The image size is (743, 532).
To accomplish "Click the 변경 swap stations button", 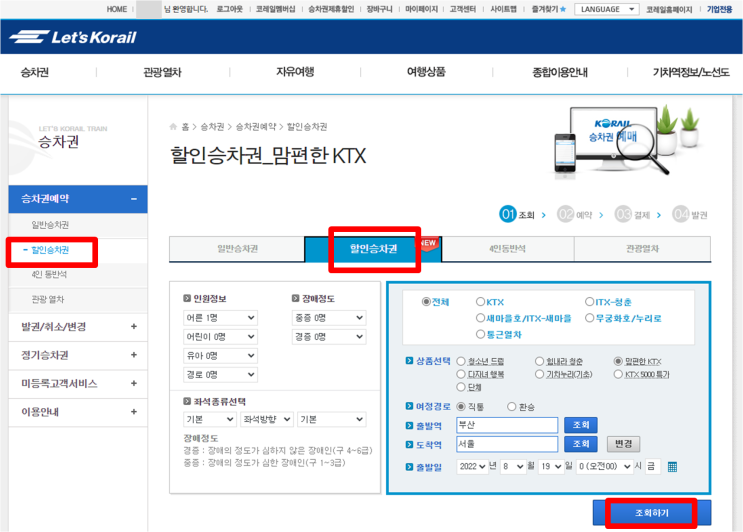I will click(623, 444).
